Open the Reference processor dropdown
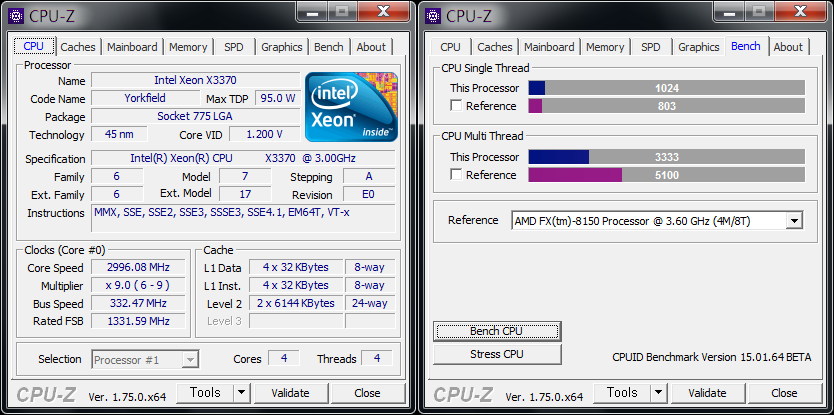 [x=794, y=221]
